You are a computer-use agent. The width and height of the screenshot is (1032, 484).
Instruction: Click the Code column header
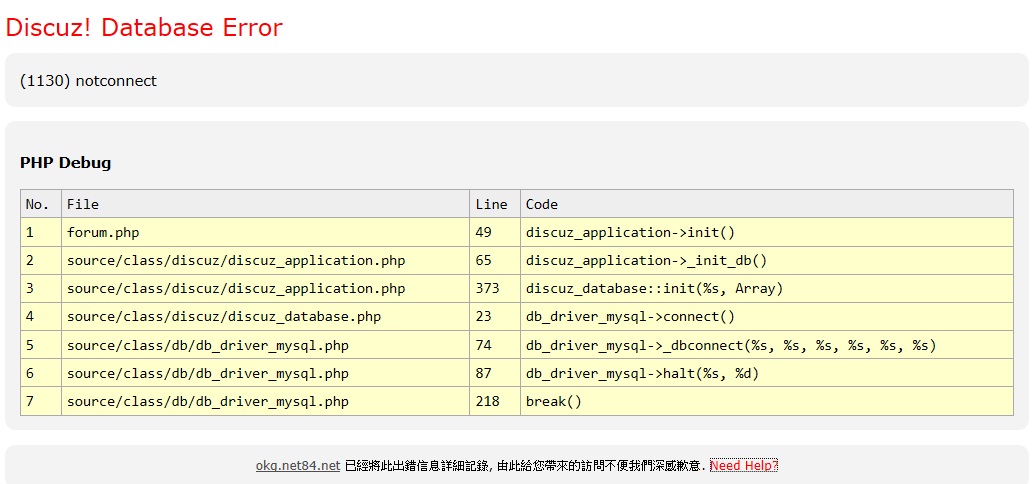[x=767, y=204]
